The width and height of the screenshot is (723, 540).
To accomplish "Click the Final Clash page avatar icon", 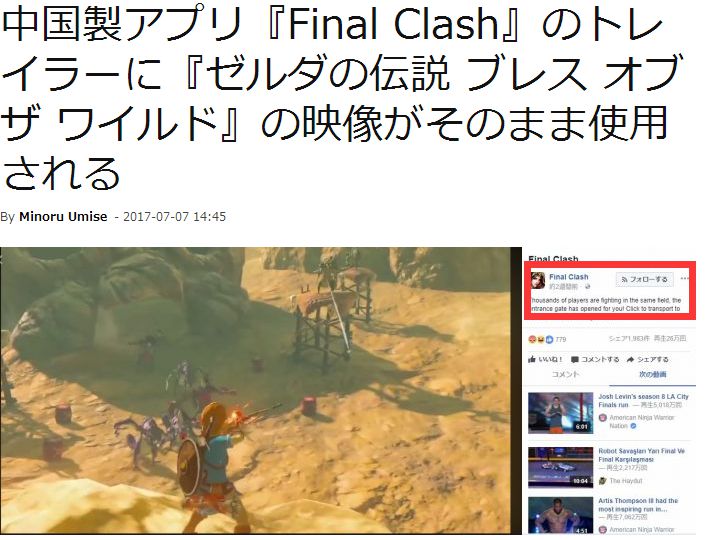I will (538, 280).
